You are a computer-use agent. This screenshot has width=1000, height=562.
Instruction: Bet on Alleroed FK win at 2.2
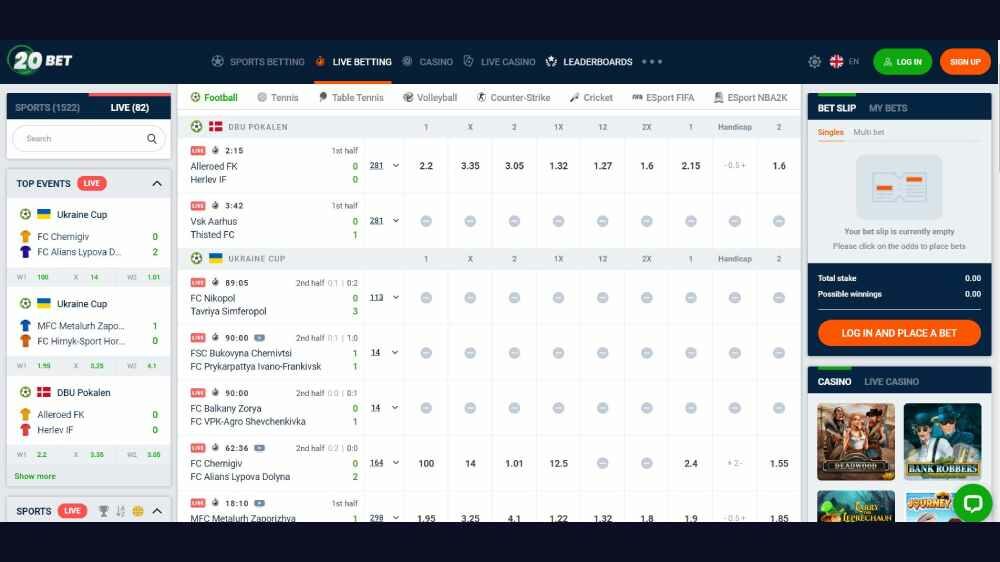pos(426,166)
